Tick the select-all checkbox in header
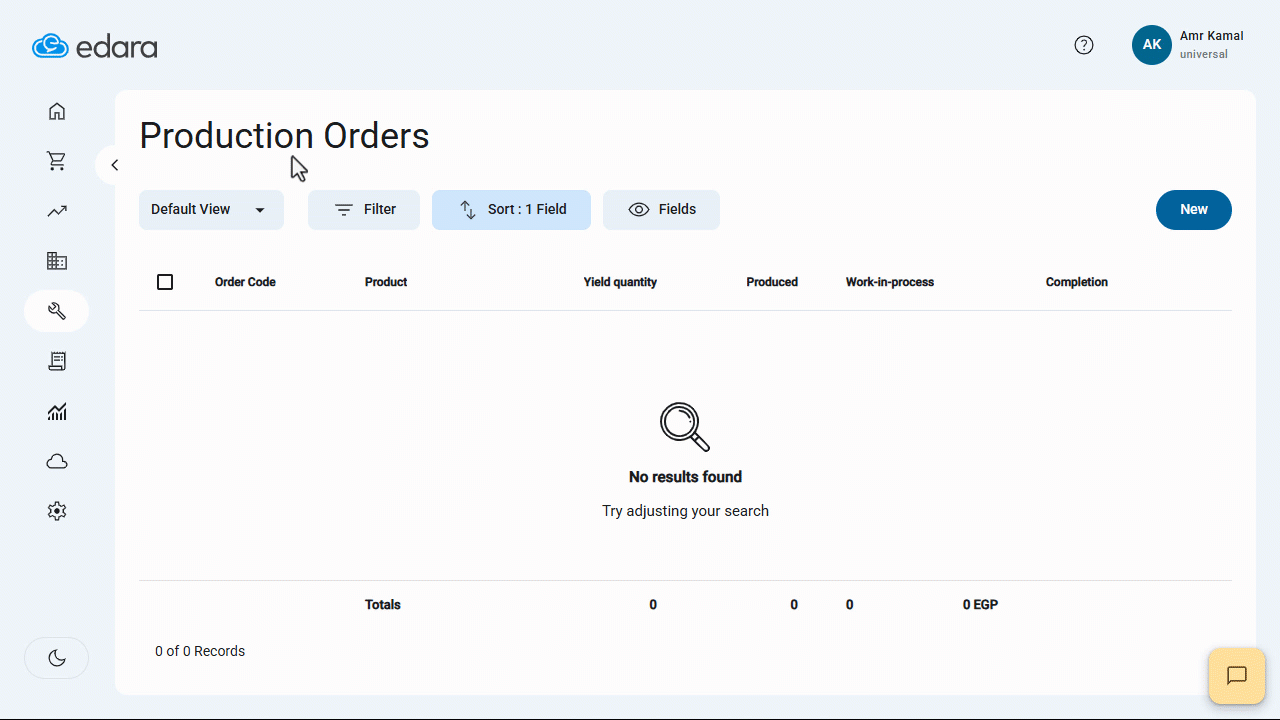The width and height of the screenshot is (1280, 720). [165, 282]
